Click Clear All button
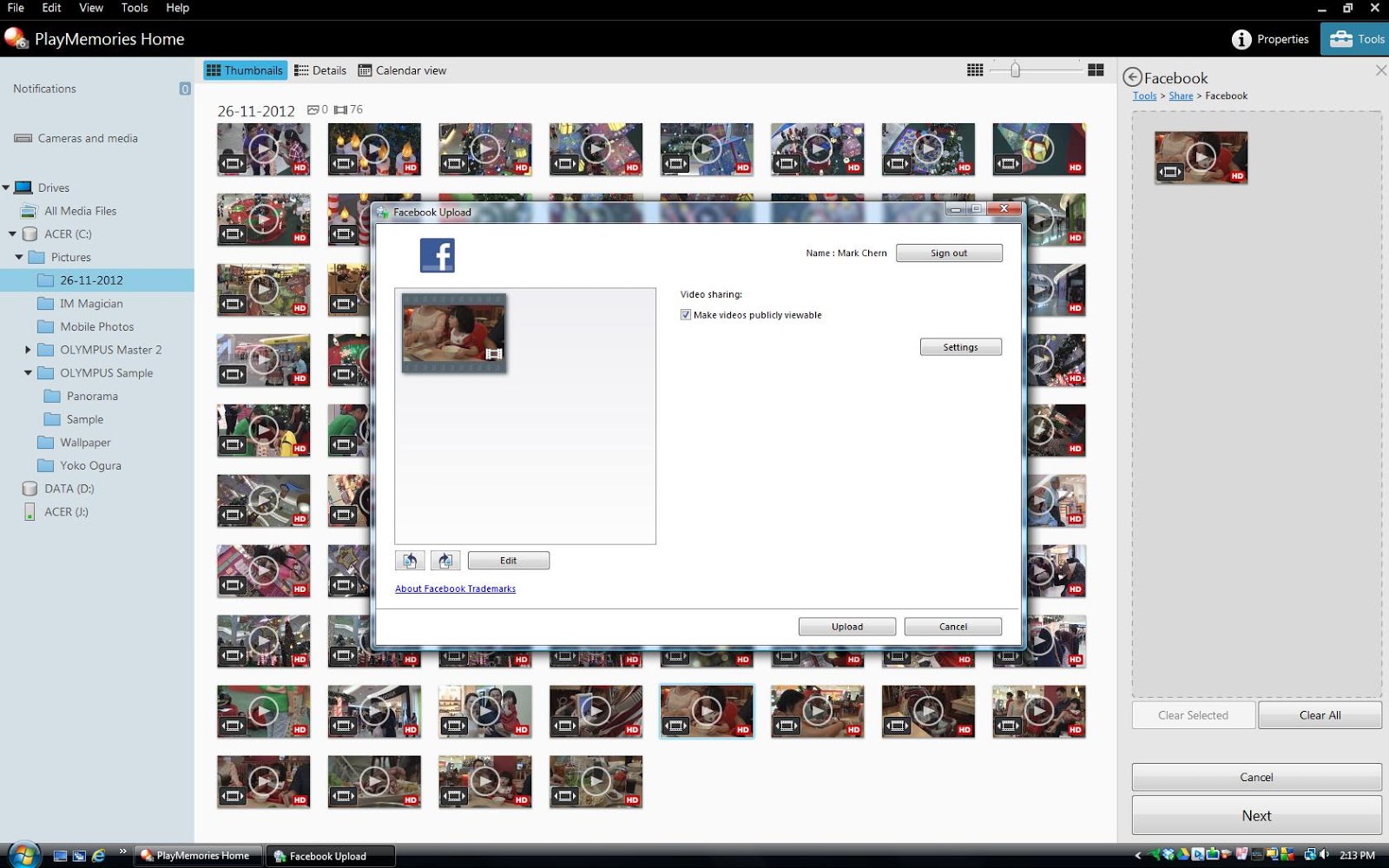The height and width of the screenshot is (868, 1389). 1320,715
